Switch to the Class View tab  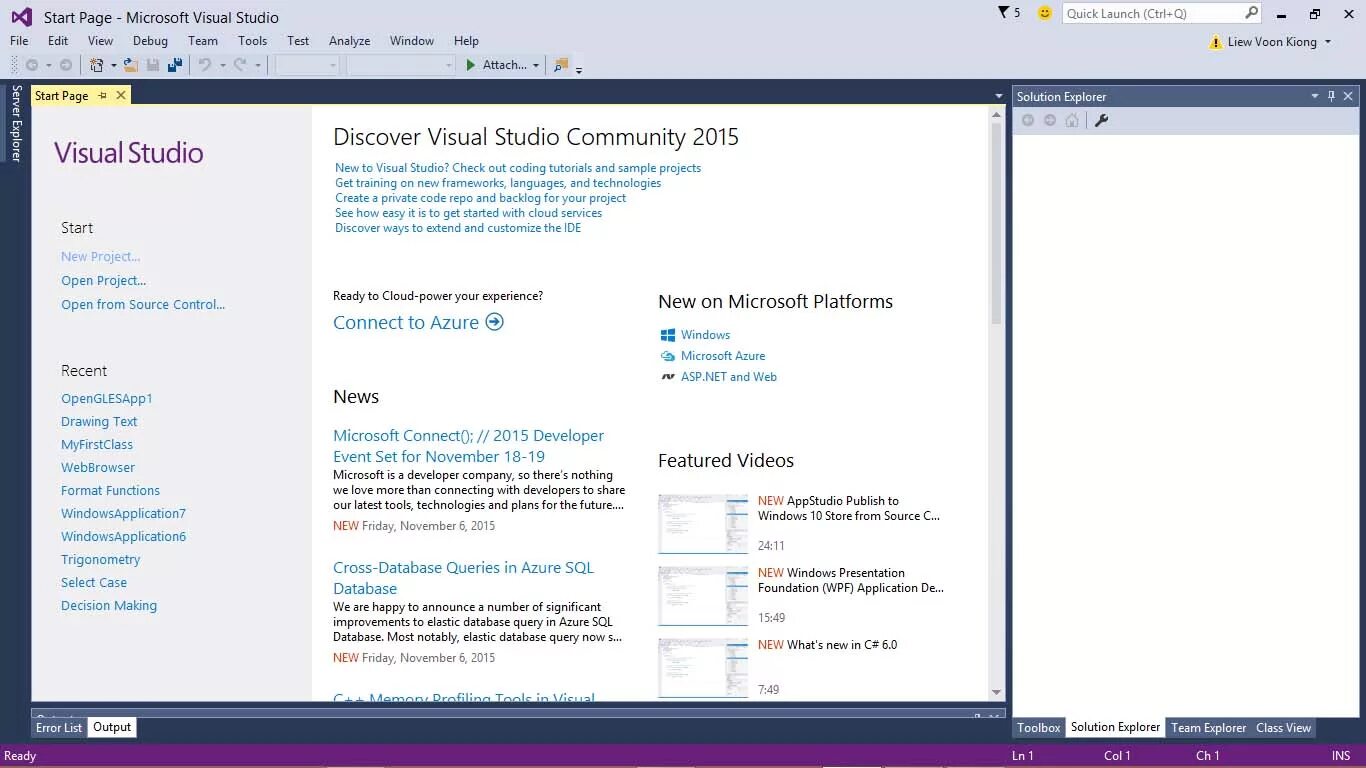pos(1283,728)
